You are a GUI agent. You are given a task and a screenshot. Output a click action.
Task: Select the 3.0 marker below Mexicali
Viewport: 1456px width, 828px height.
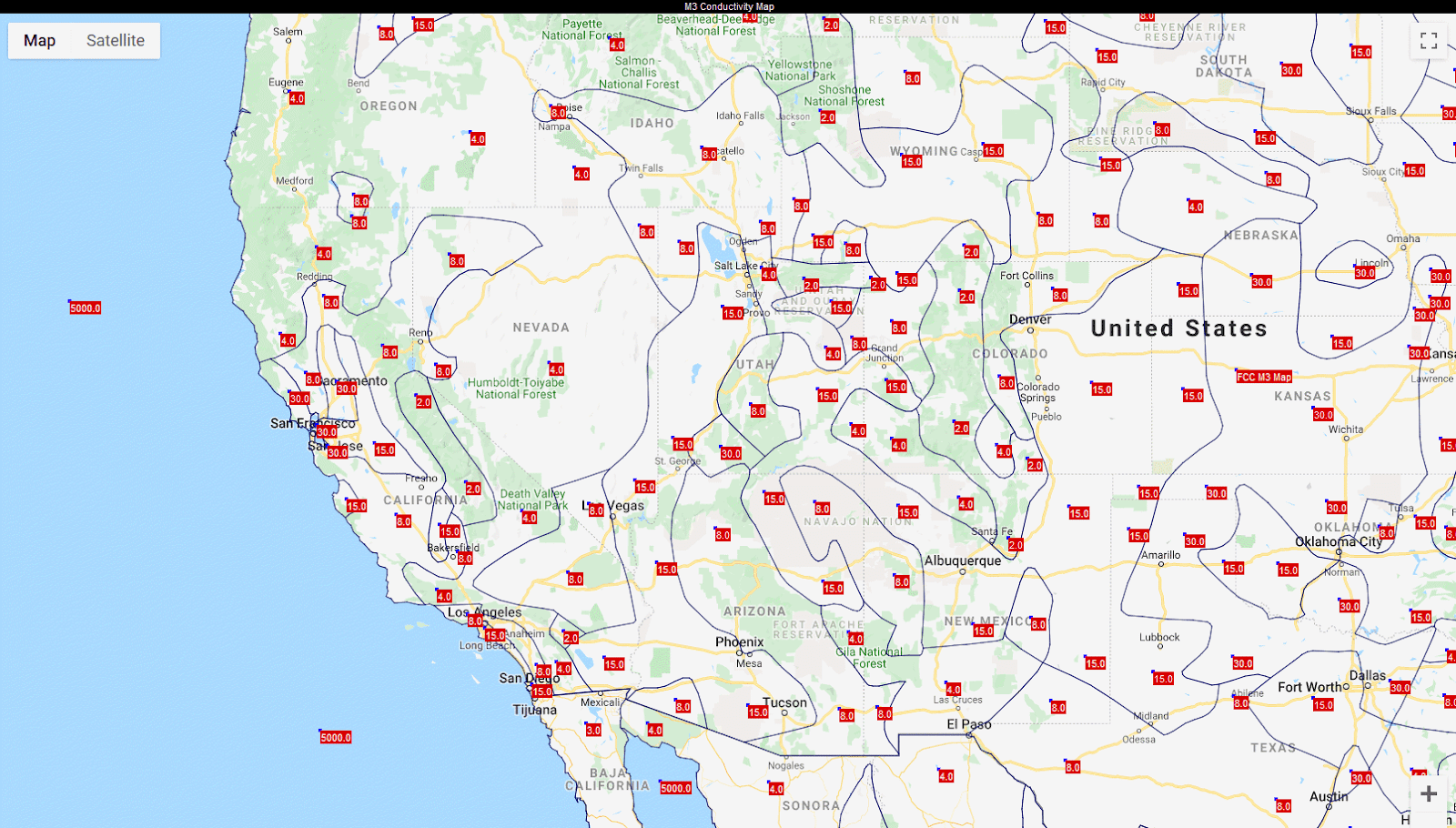click(x=592, y=729)
